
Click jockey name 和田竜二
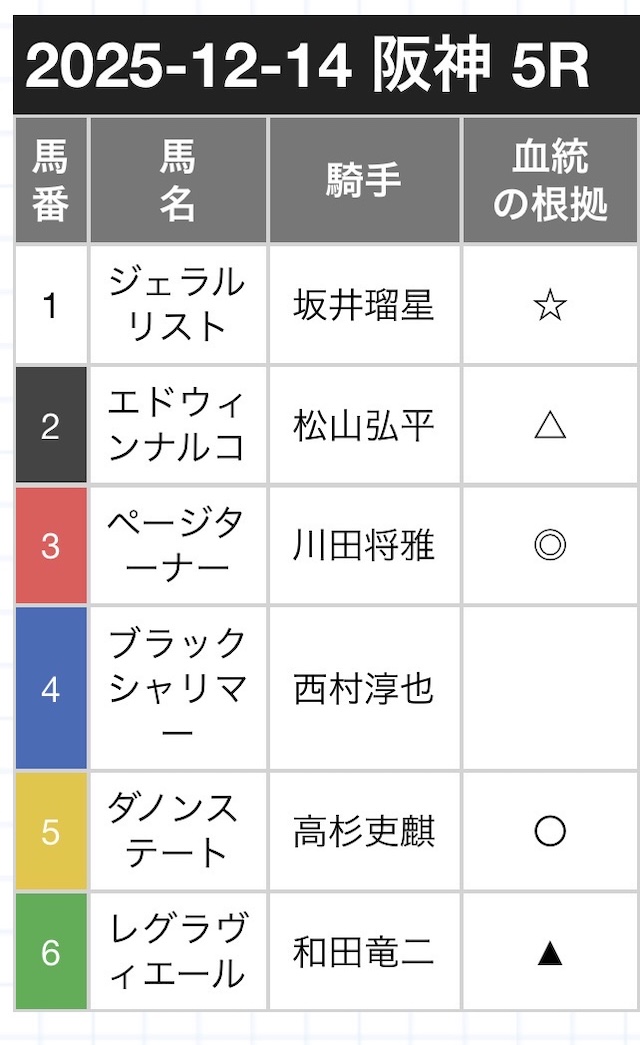pyautogui.click(x=364, y=953)
